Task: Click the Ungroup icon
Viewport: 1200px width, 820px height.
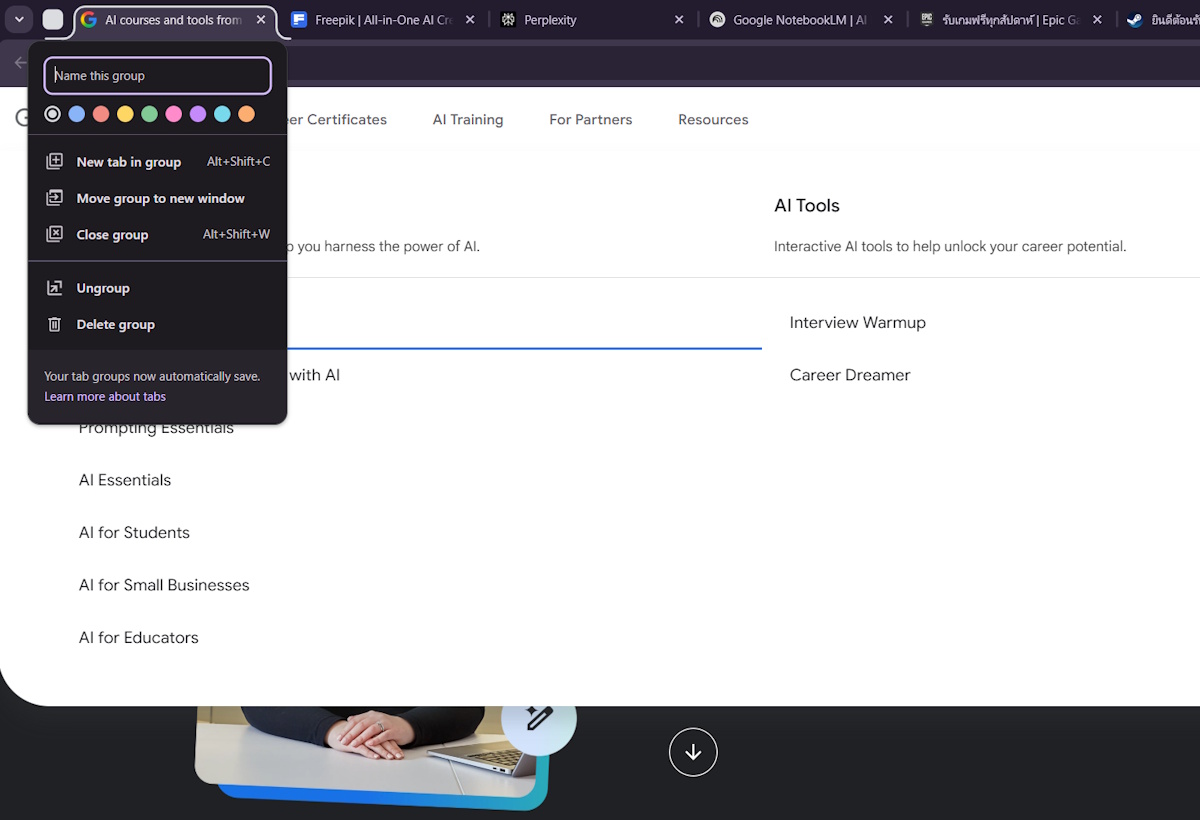Action: (x=55, y=288)
